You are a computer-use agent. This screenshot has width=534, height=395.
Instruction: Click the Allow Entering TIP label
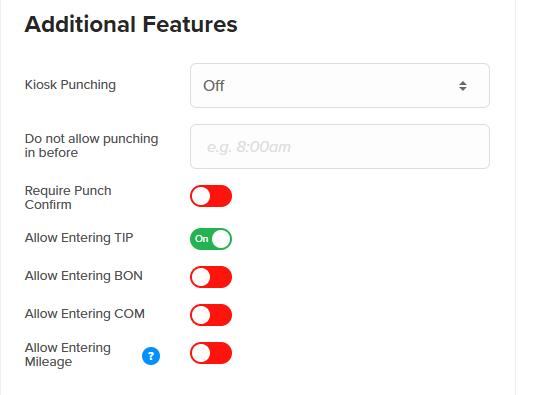(79, 238)
